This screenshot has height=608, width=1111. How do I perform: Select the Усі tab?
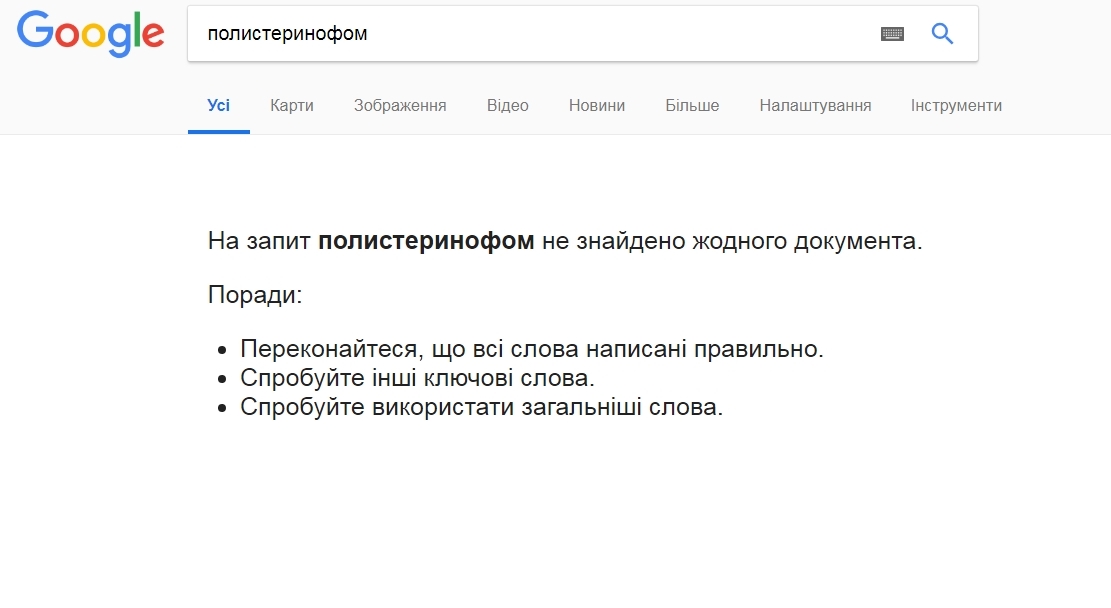(218, 106)
